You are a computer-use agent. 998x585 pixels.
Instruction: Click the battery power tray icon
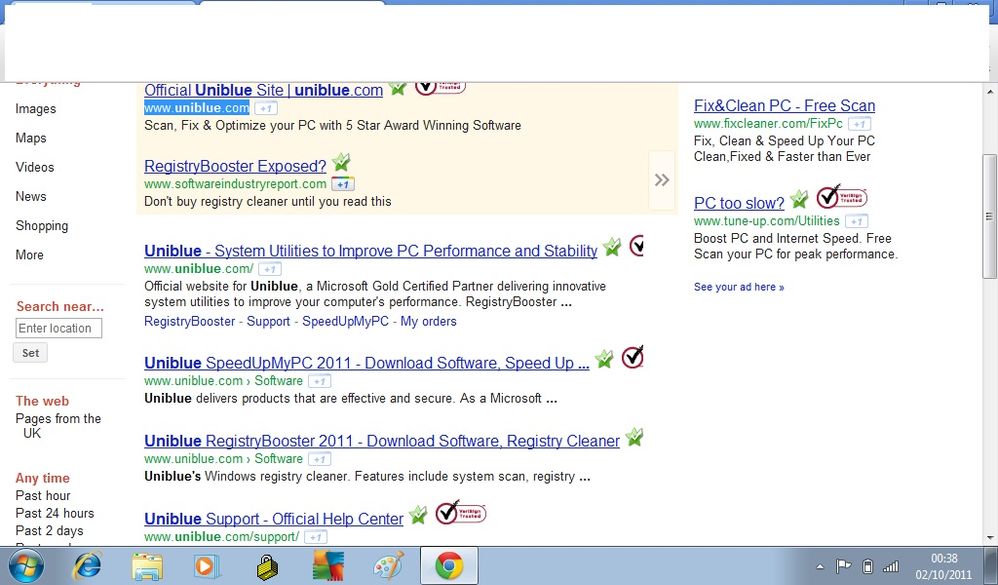coord(867,565)
